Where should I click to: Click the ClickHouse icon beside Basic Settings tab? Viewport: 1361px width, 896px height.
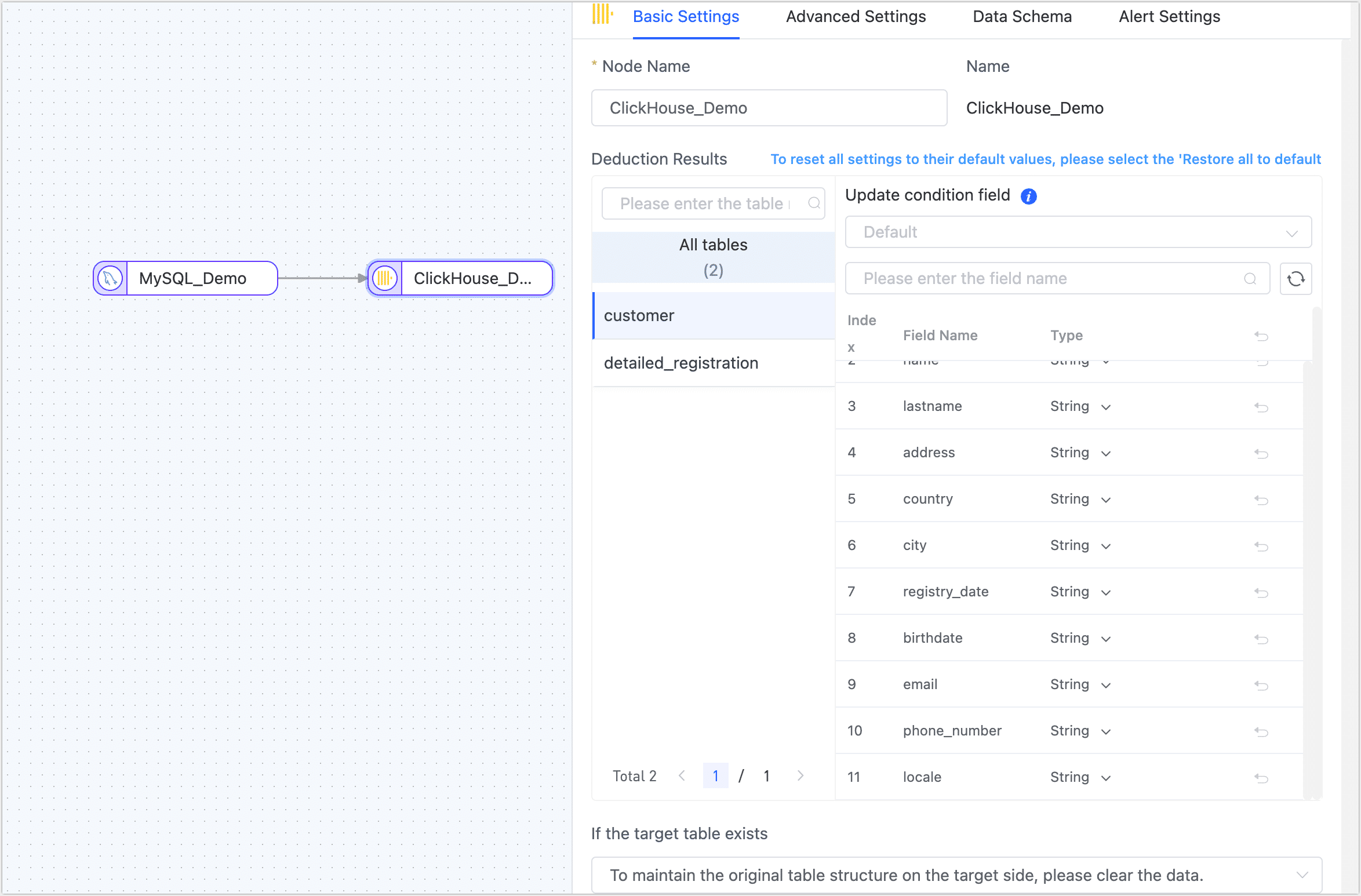[x=602, y=16]
